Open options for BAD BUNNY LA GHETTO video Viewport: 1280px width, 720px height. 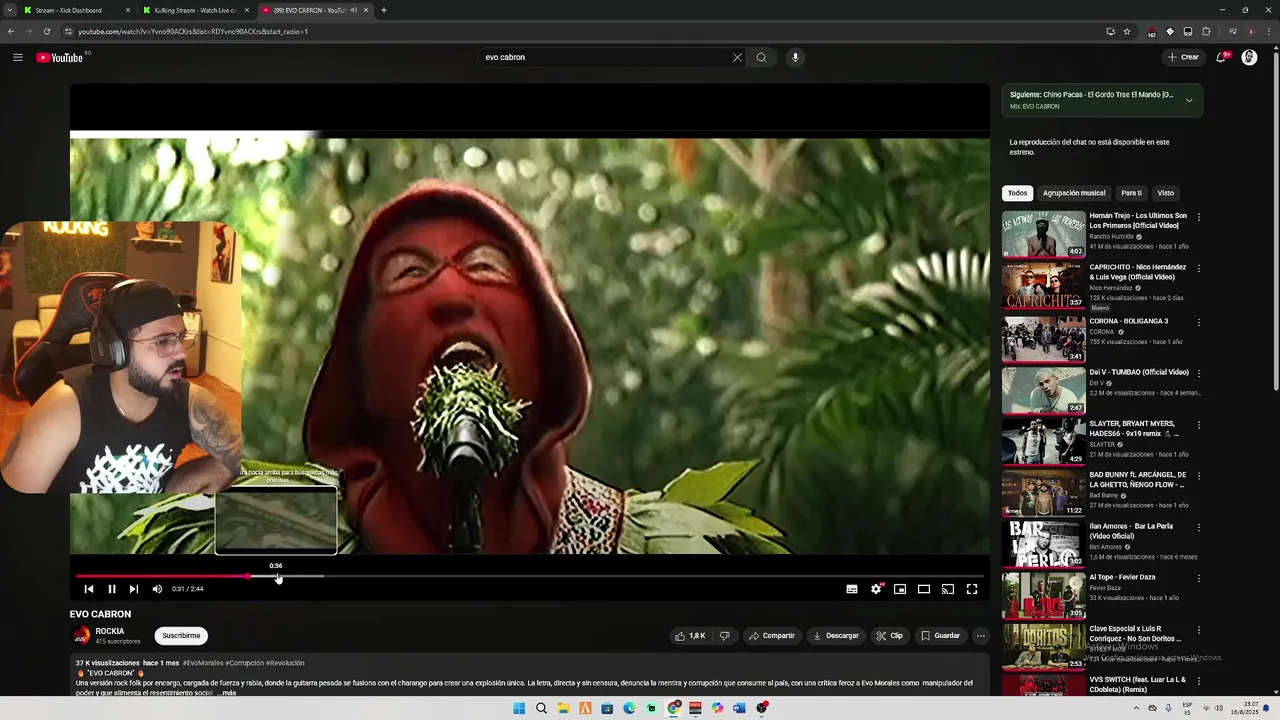[1199, 476]
